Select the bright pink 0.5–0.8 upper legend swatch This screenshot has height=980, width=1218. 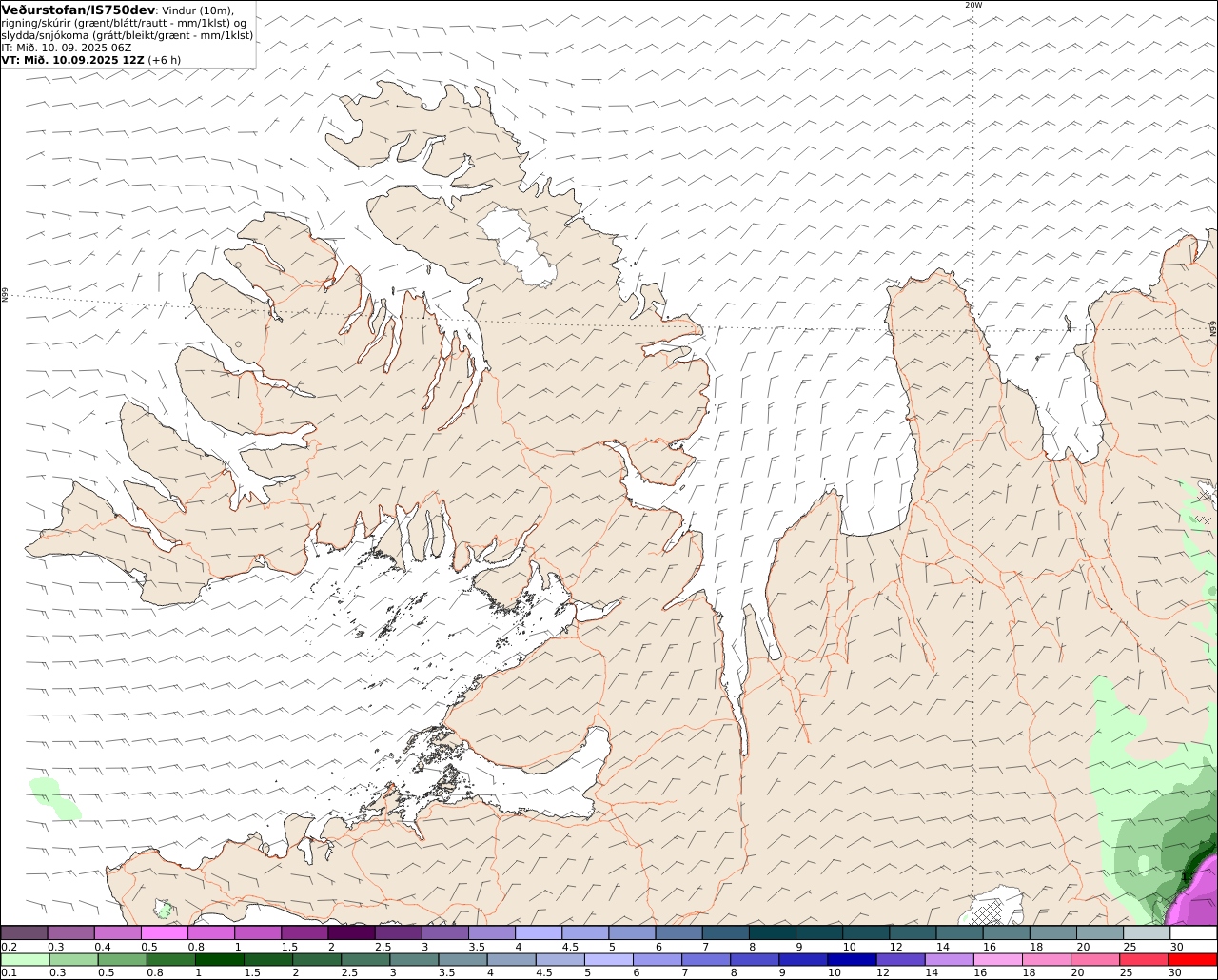coord(164,932)
